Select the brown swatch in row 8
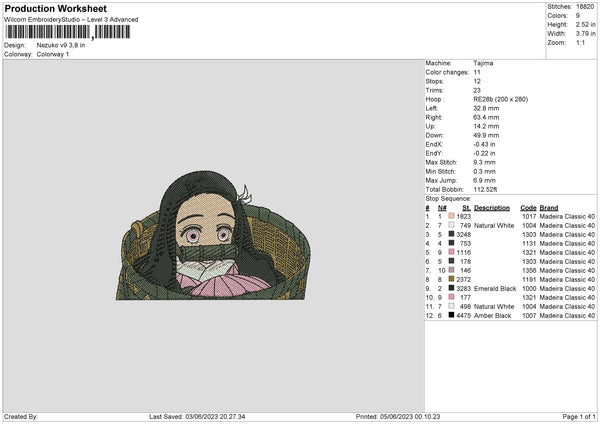Viewport: 600px width, 424px height. tap(451, 279)
